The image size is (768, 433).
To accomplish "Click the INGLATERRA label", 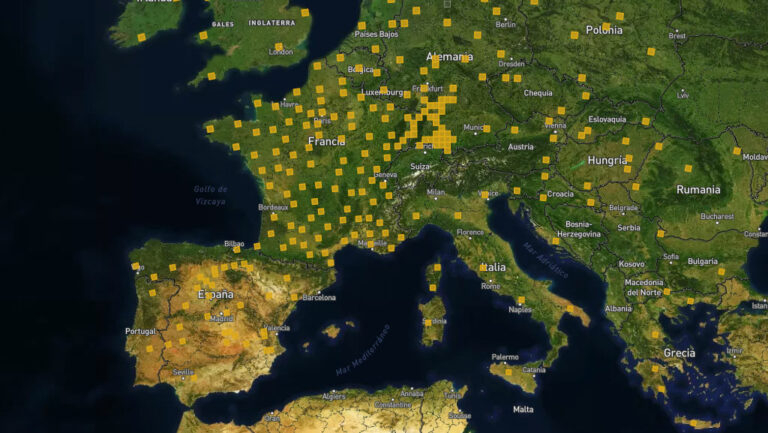I will pyautogui.click(x=272, y=23).
